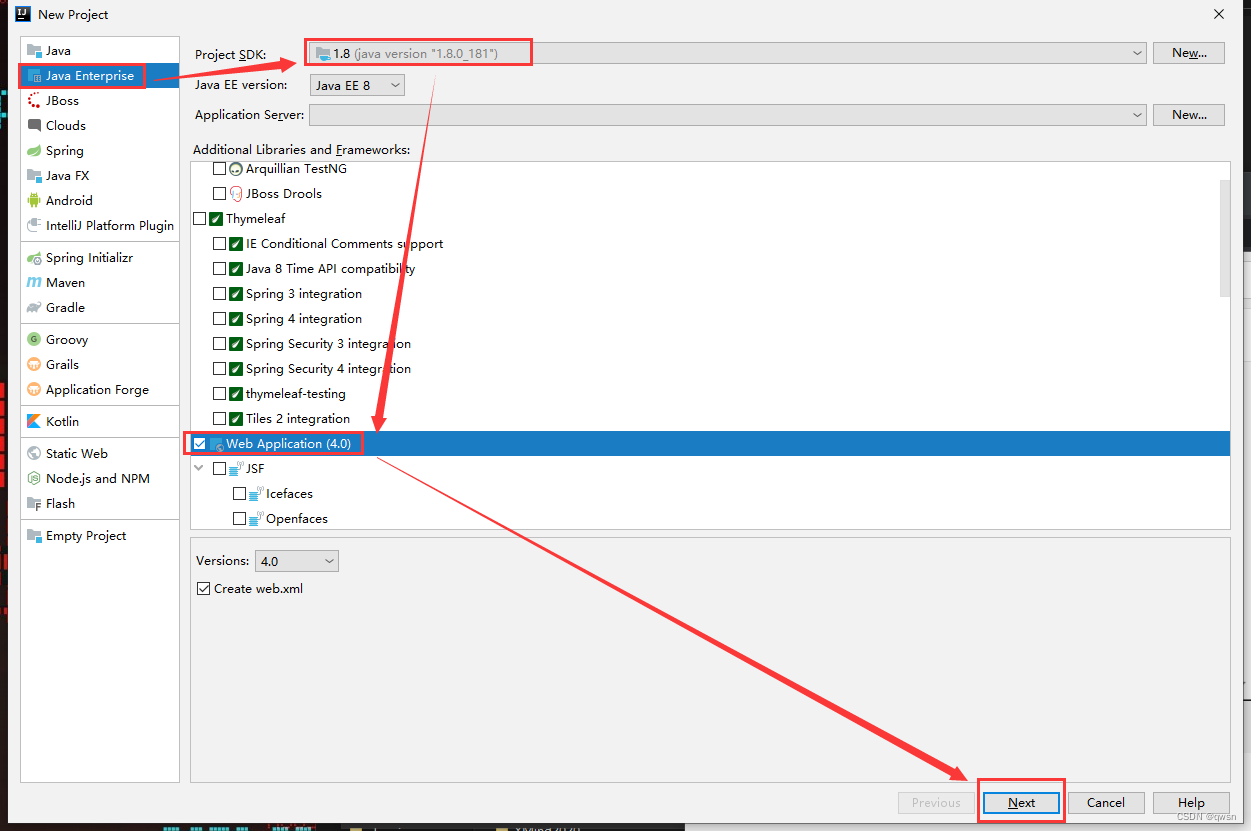The image size is (1251, 831).
Task: Toggle Spring Security 4 integration checkbox
Action: coord(220,369)
